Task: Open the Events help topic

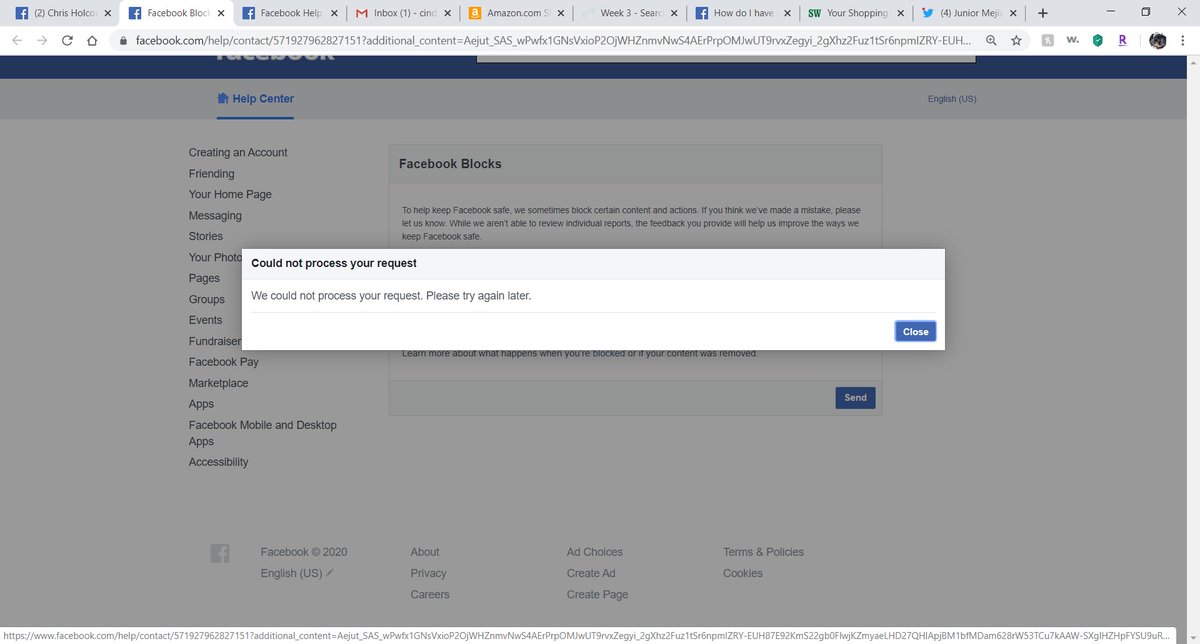Action: [205, 321]
